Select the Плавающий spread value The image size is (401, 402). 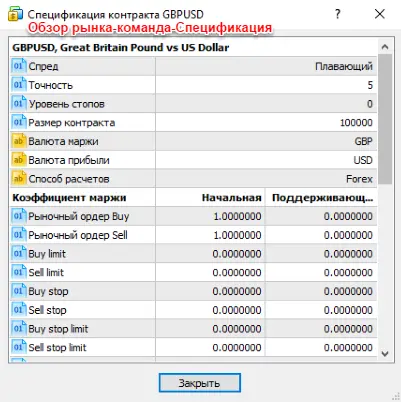click(344, 66)
